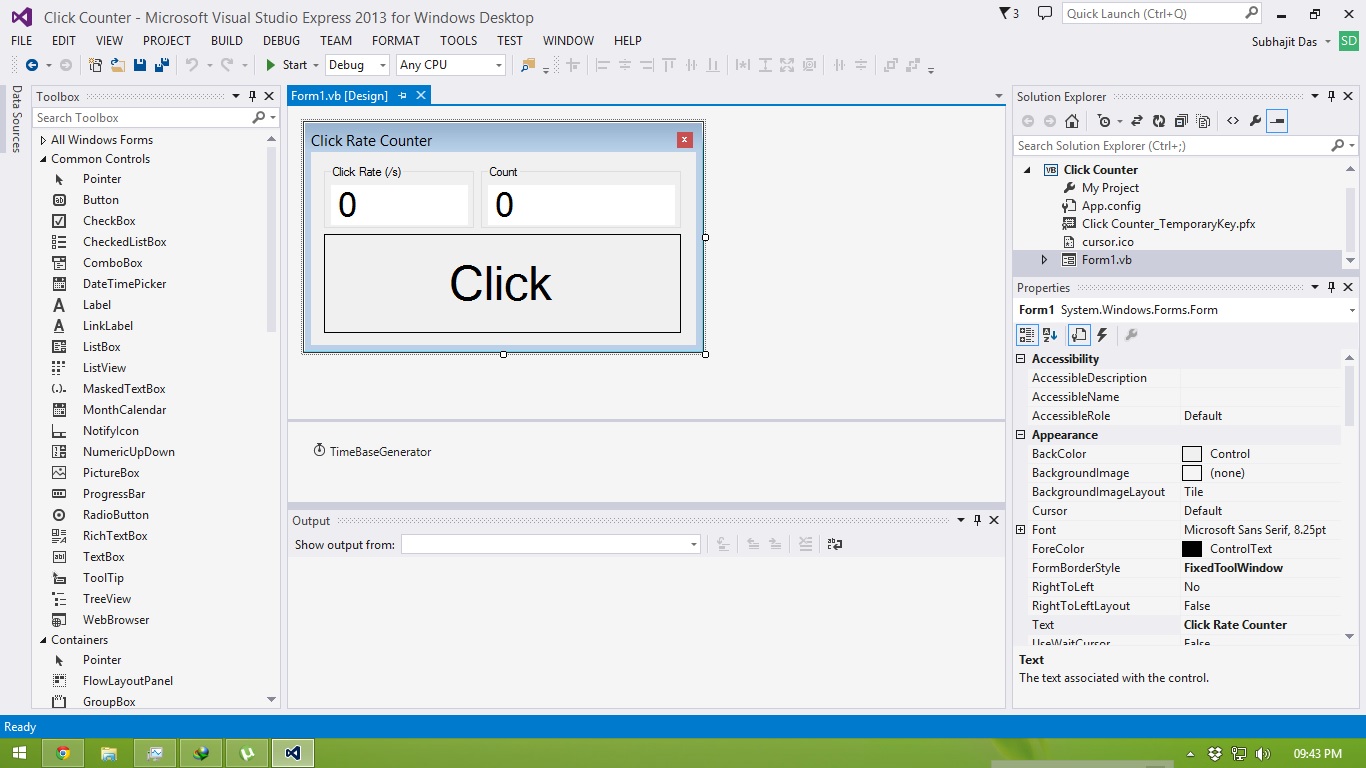
Task: Switch Properties to alphabetical sorting
Action: [1052, 335]
